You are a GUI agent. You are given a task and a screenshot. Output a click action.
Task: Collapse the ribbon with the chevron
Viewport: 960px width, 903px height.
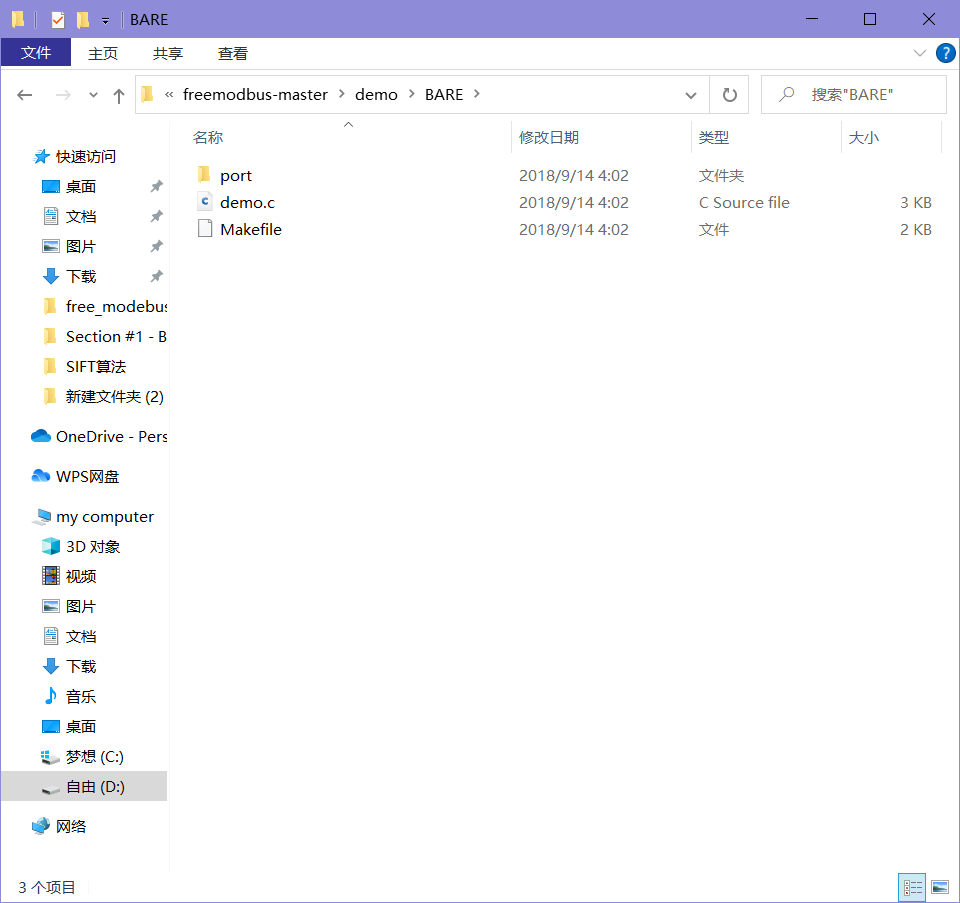pyautogui.click(x=920, y=53)
